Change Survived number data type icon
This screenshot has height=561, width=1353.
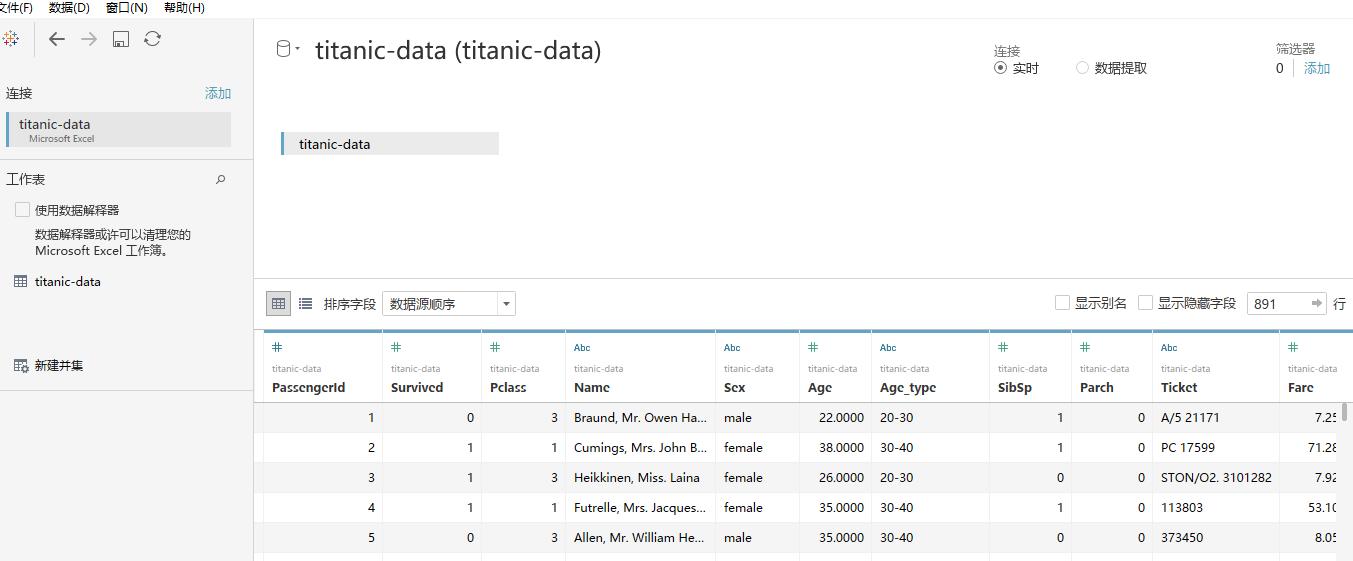(x=396, y=347)
